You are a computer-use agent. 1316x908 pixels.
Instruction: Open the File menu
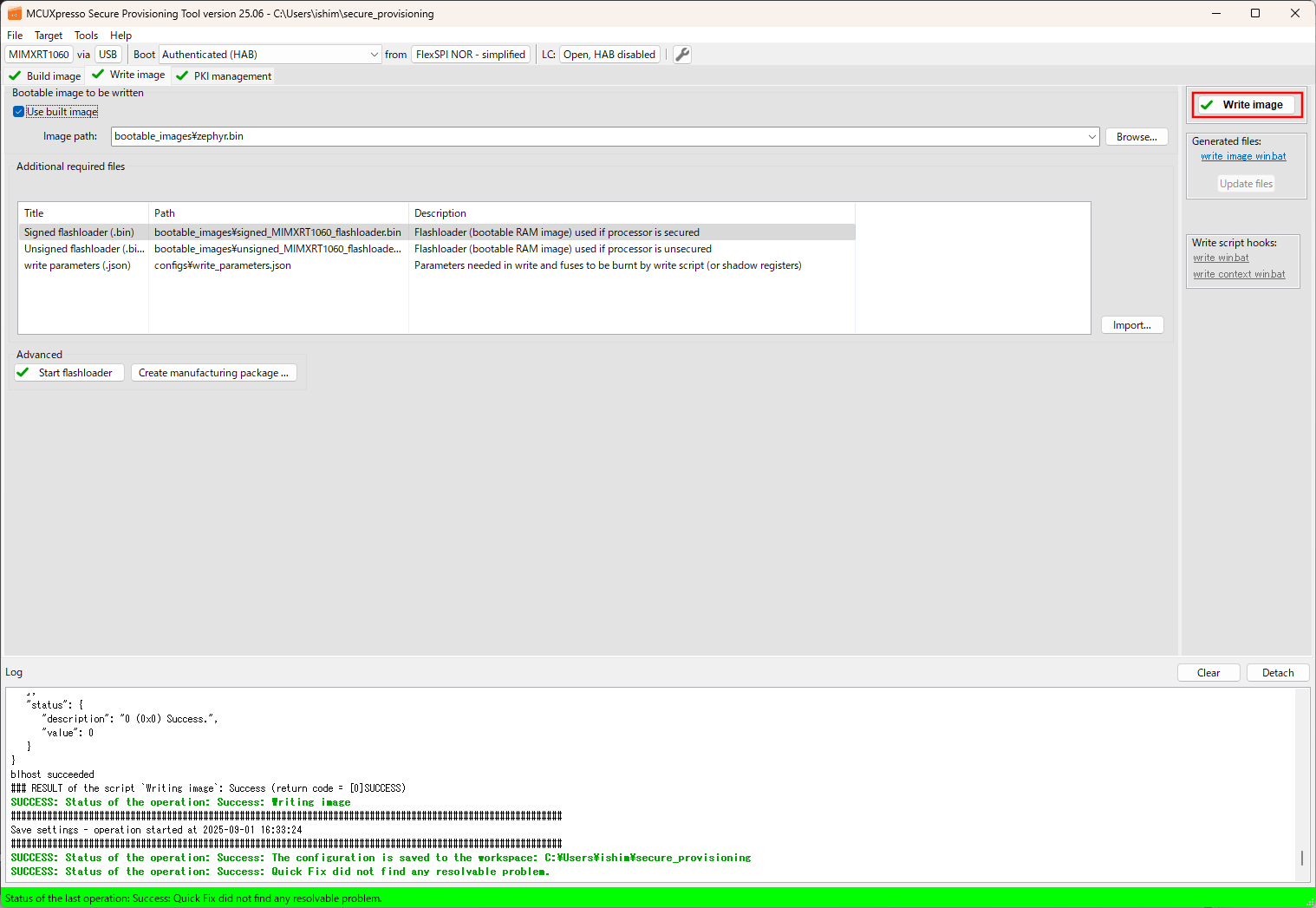point(15,36)
